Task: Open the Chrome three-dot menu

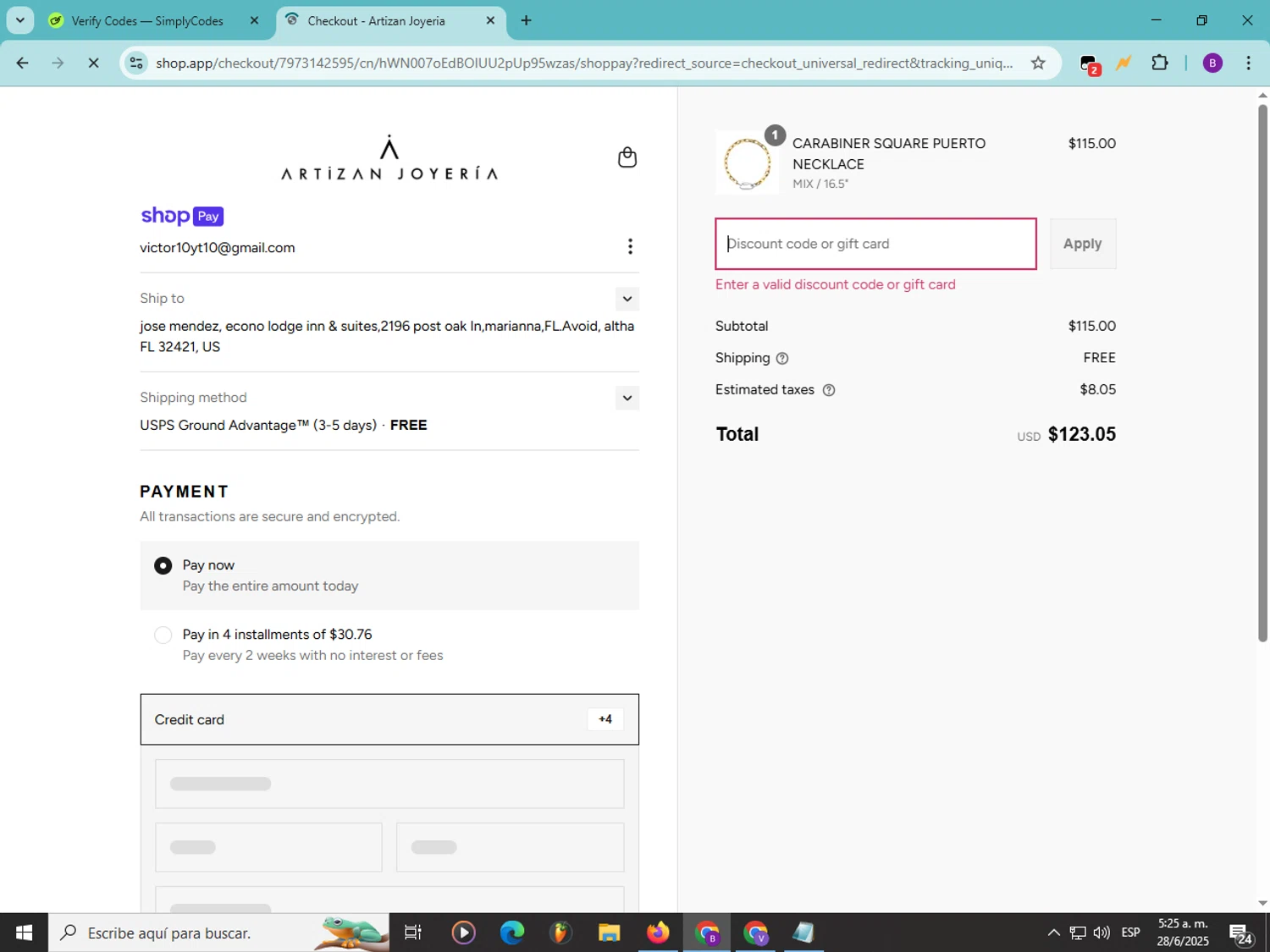Action: (x=1248, y=63)
